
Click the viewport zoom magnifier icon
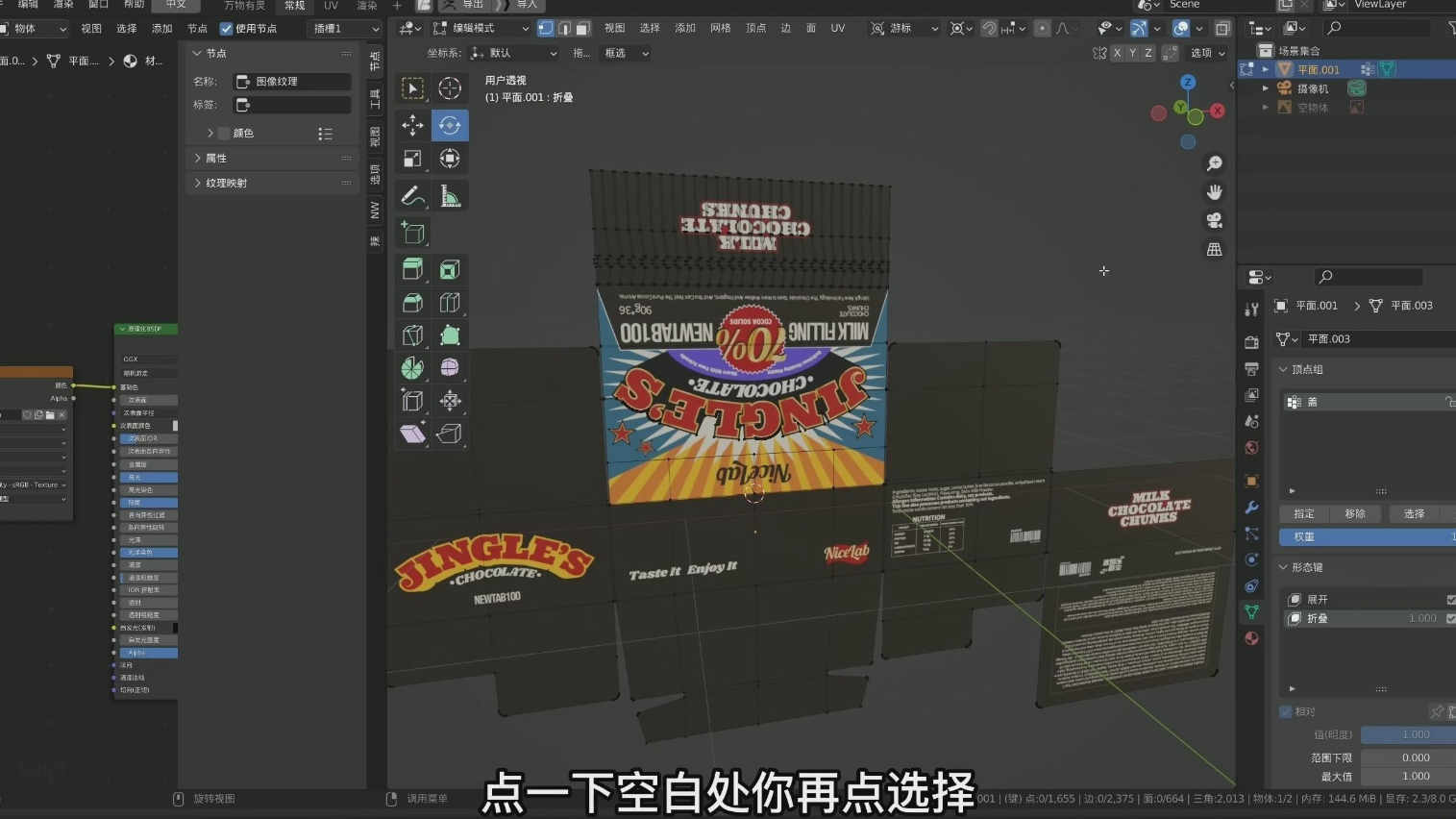click(x=1215, y=164)
